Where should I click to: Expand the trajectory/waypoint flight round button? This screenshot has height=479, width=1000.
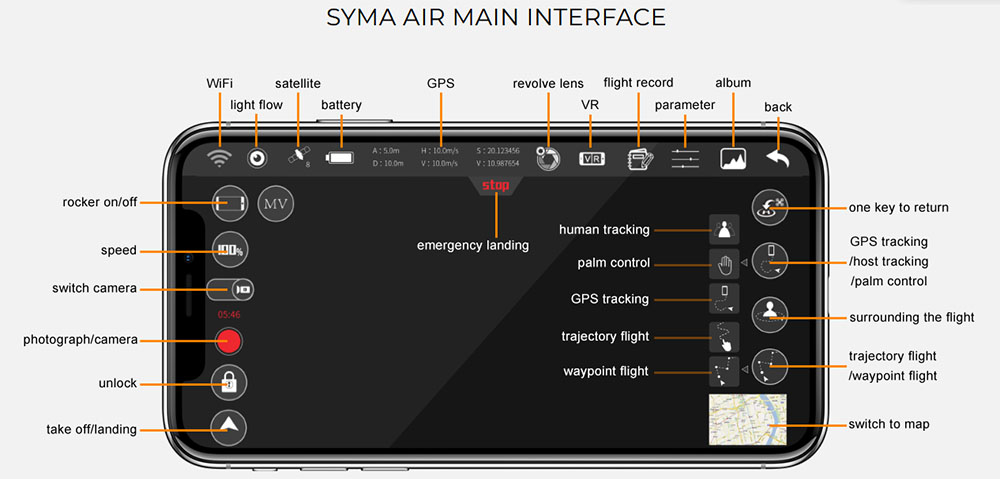click(770, 367)
